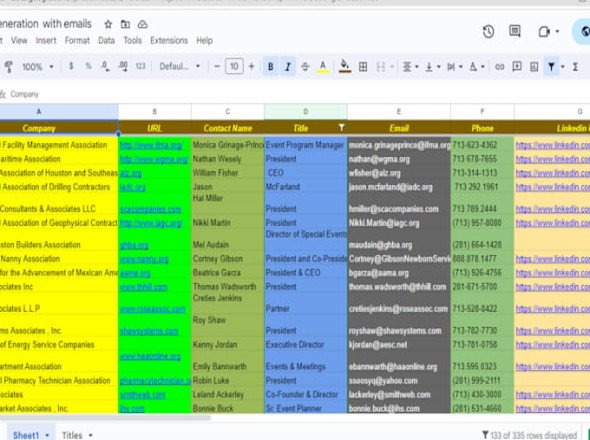
Task: Open the Extensions menu
Action: point(169,40)
